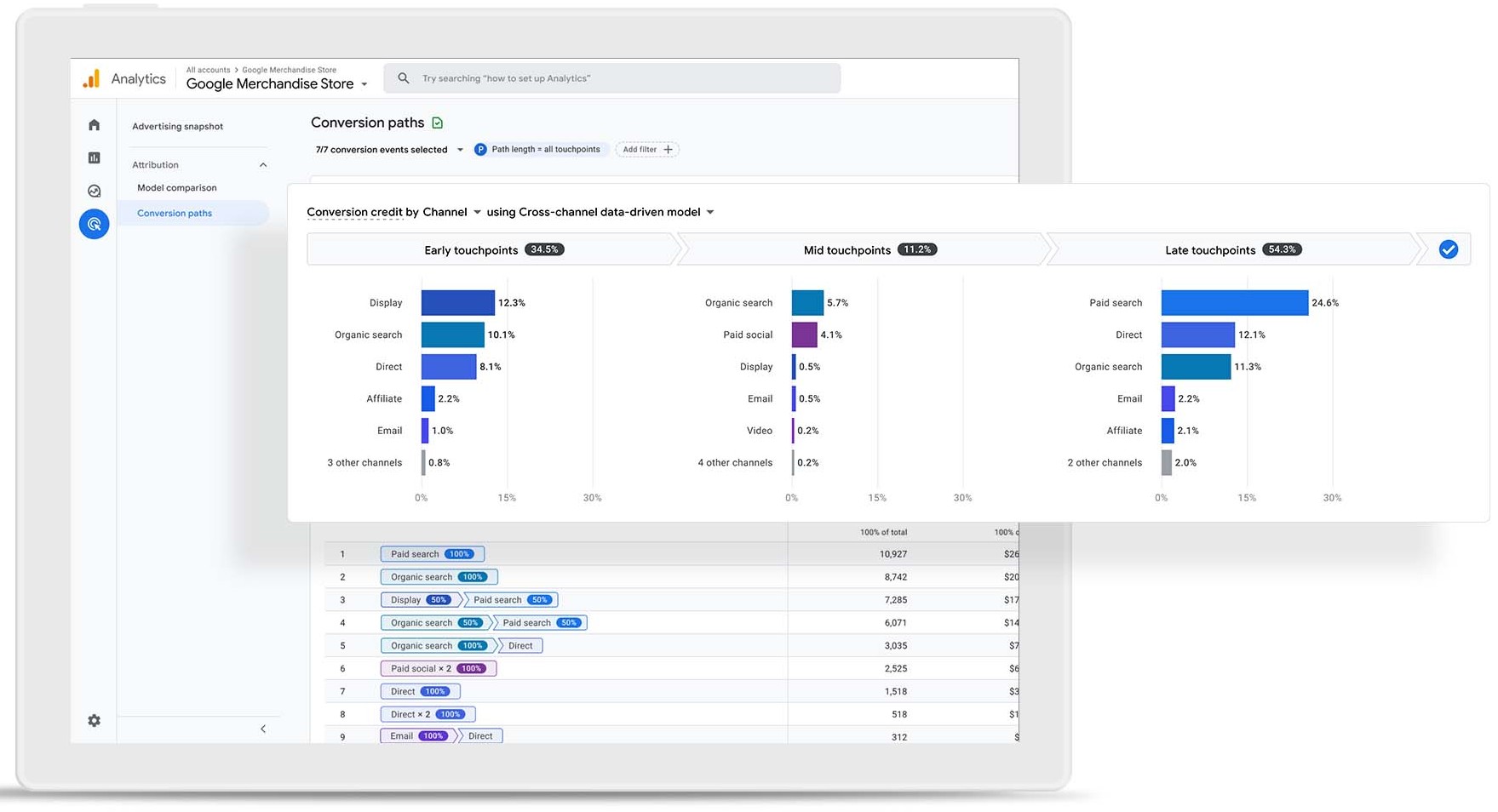
Task: Select the Early touchpoints segment
Action: point(494,249)
